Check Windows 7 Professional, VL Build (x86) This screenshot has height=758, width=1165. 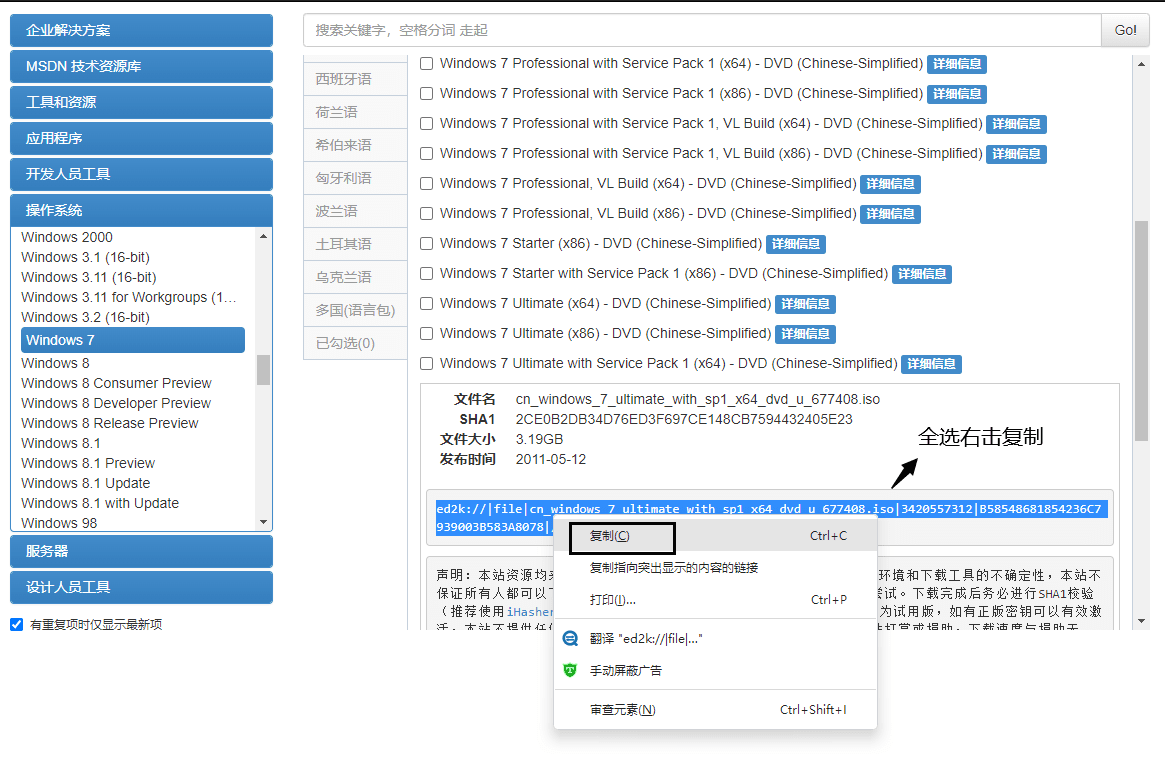pos(426,213)
